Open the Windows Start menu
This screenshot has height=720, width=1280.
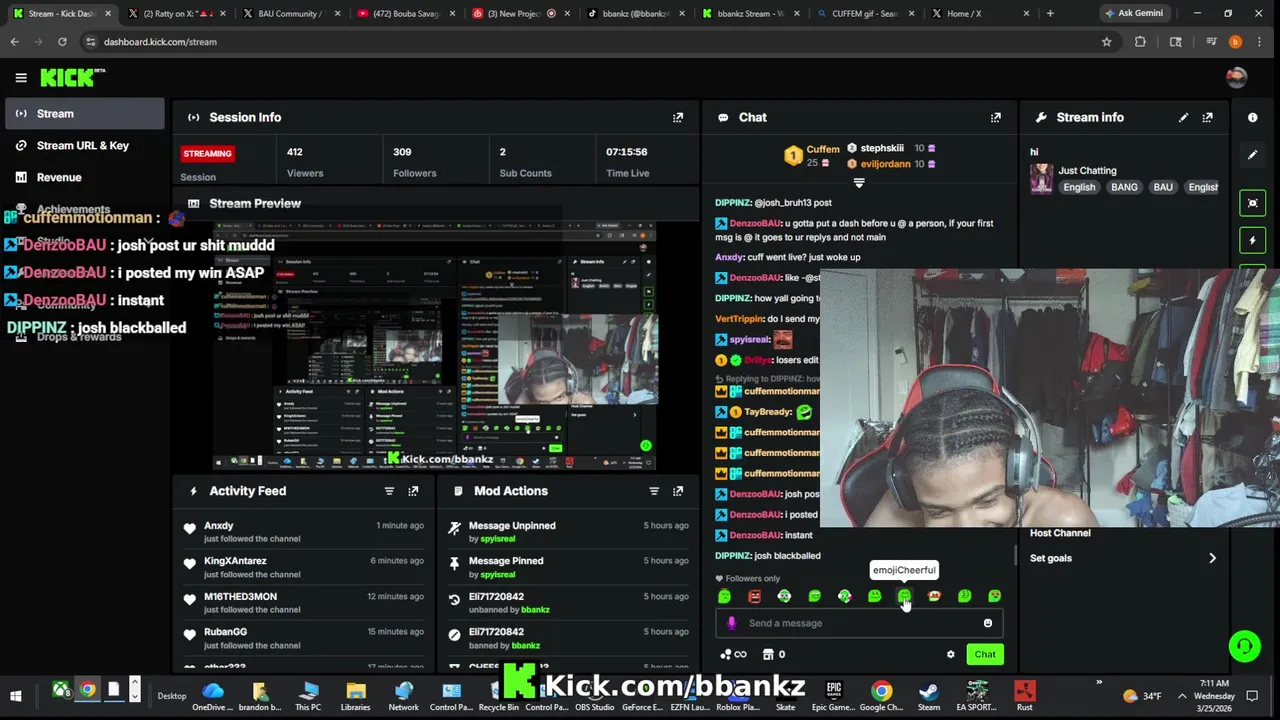click(x=16, y=696)
